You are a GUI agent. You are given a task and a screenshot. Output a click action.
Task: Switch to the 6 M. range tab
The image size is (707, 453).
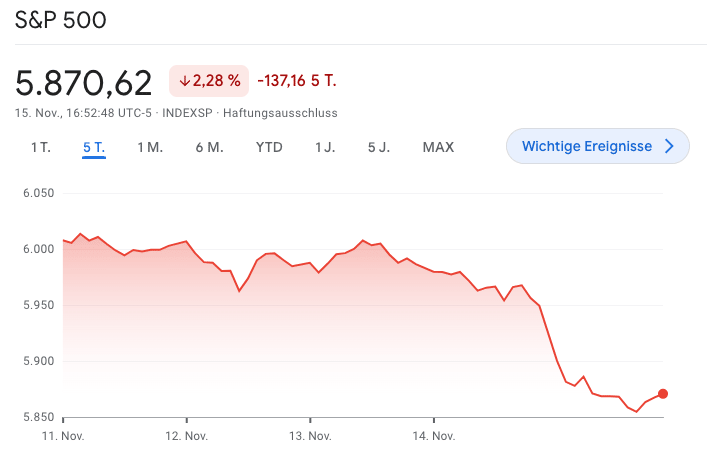pos(209,147)
